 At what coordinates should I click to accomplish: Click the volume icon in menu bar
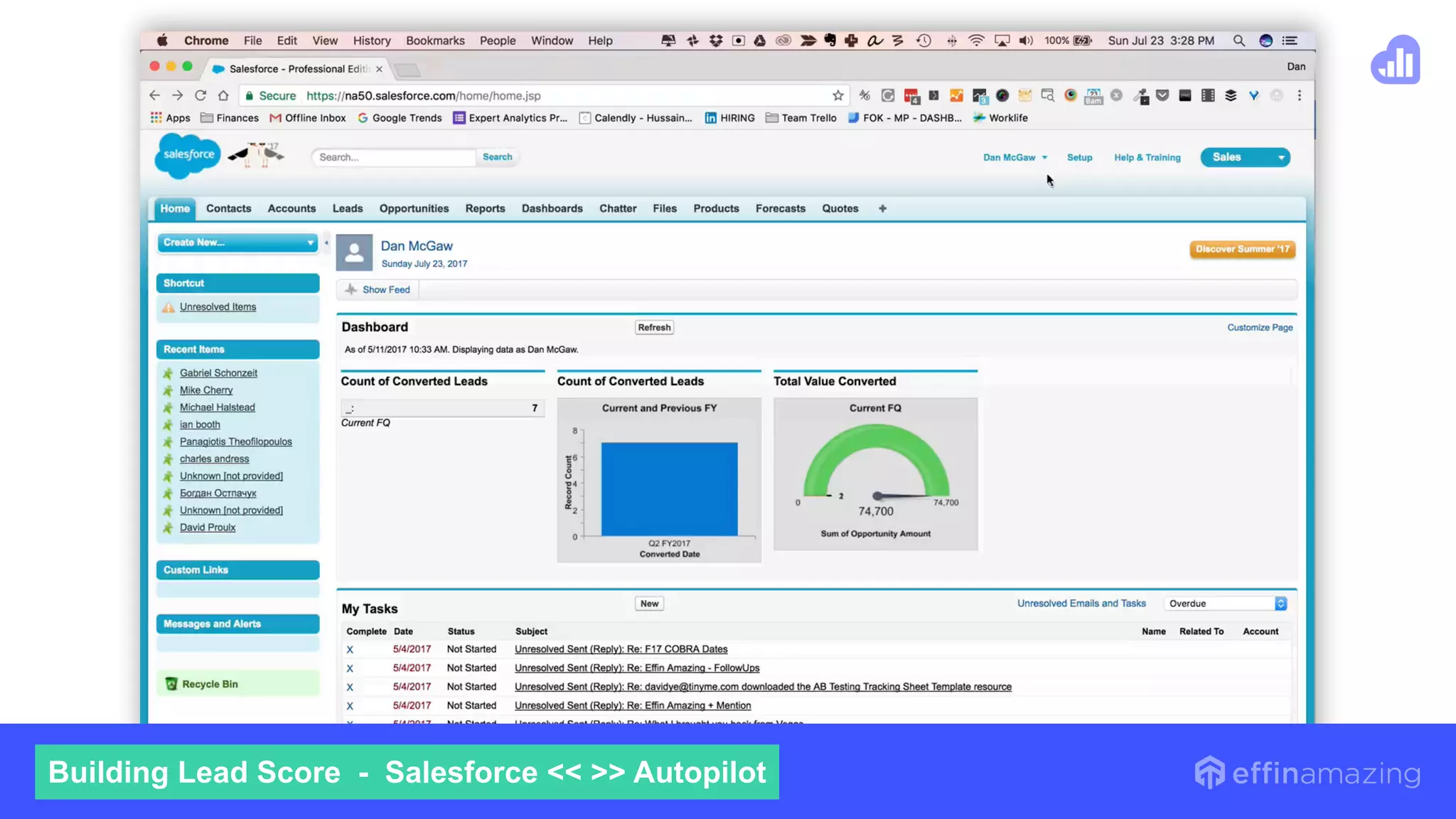point(1025,41)
